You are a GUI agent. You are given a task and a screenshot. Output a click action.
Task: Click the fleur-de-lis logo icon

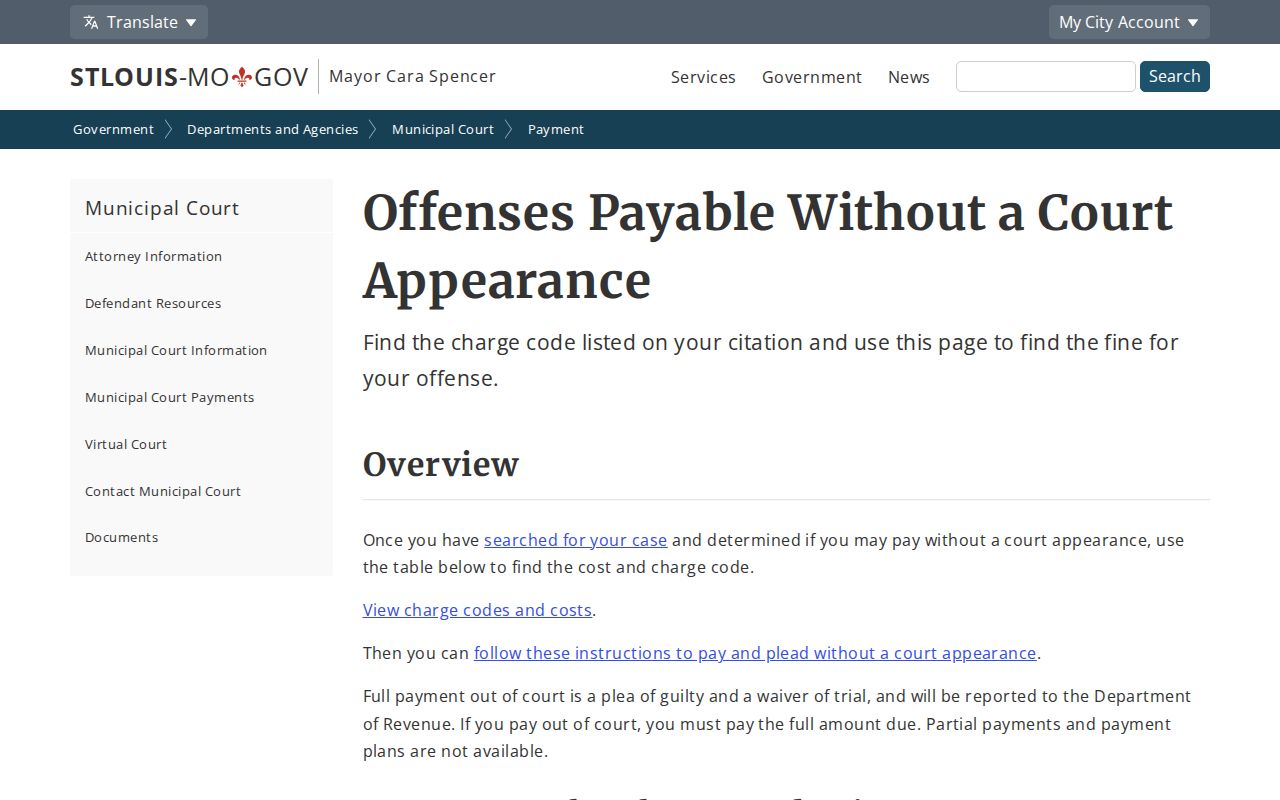point(242,77)
